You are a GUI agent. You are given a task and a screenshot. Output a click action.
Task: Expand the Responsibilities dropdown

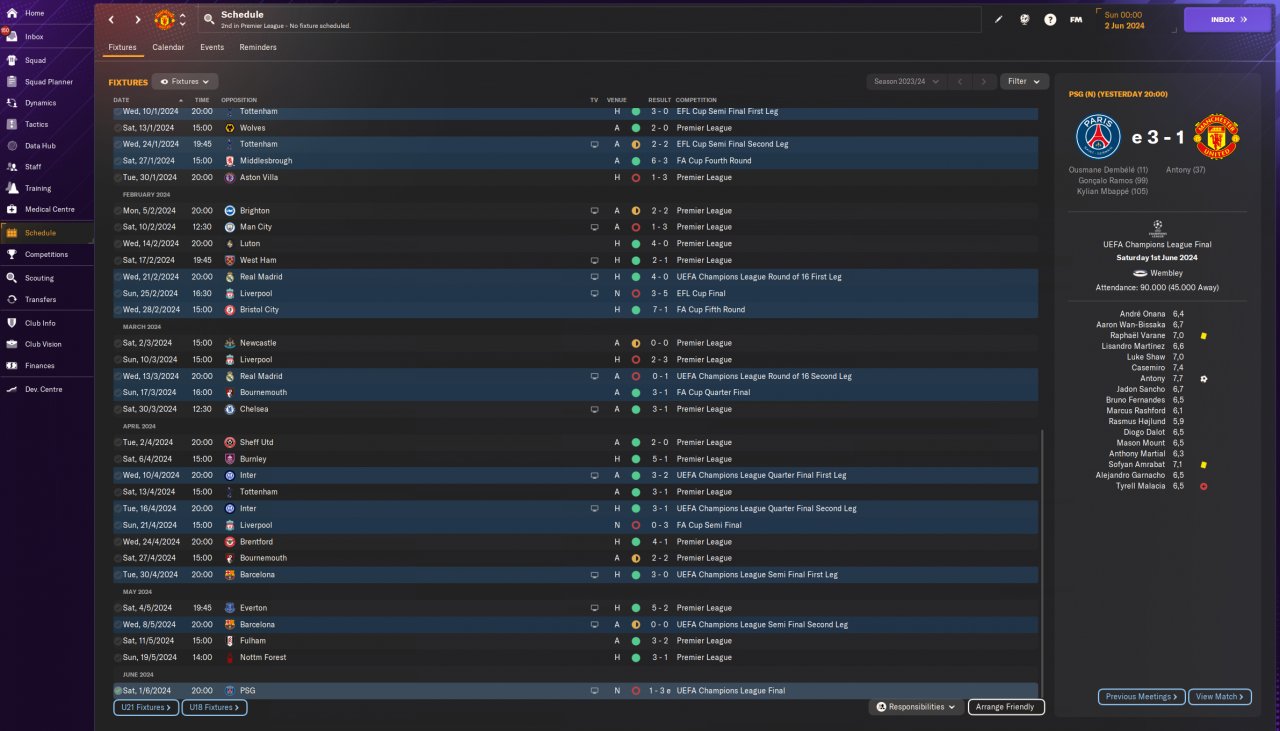(x=916, y=707)
